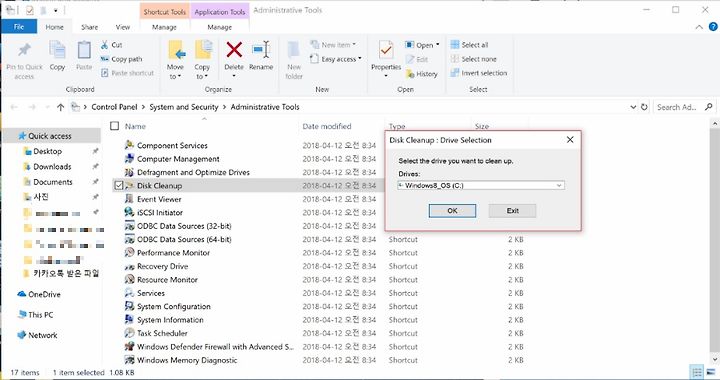This screenshot has width=720, height=380.
Task: Click the red Delete icon
Action: click(234, 50)
